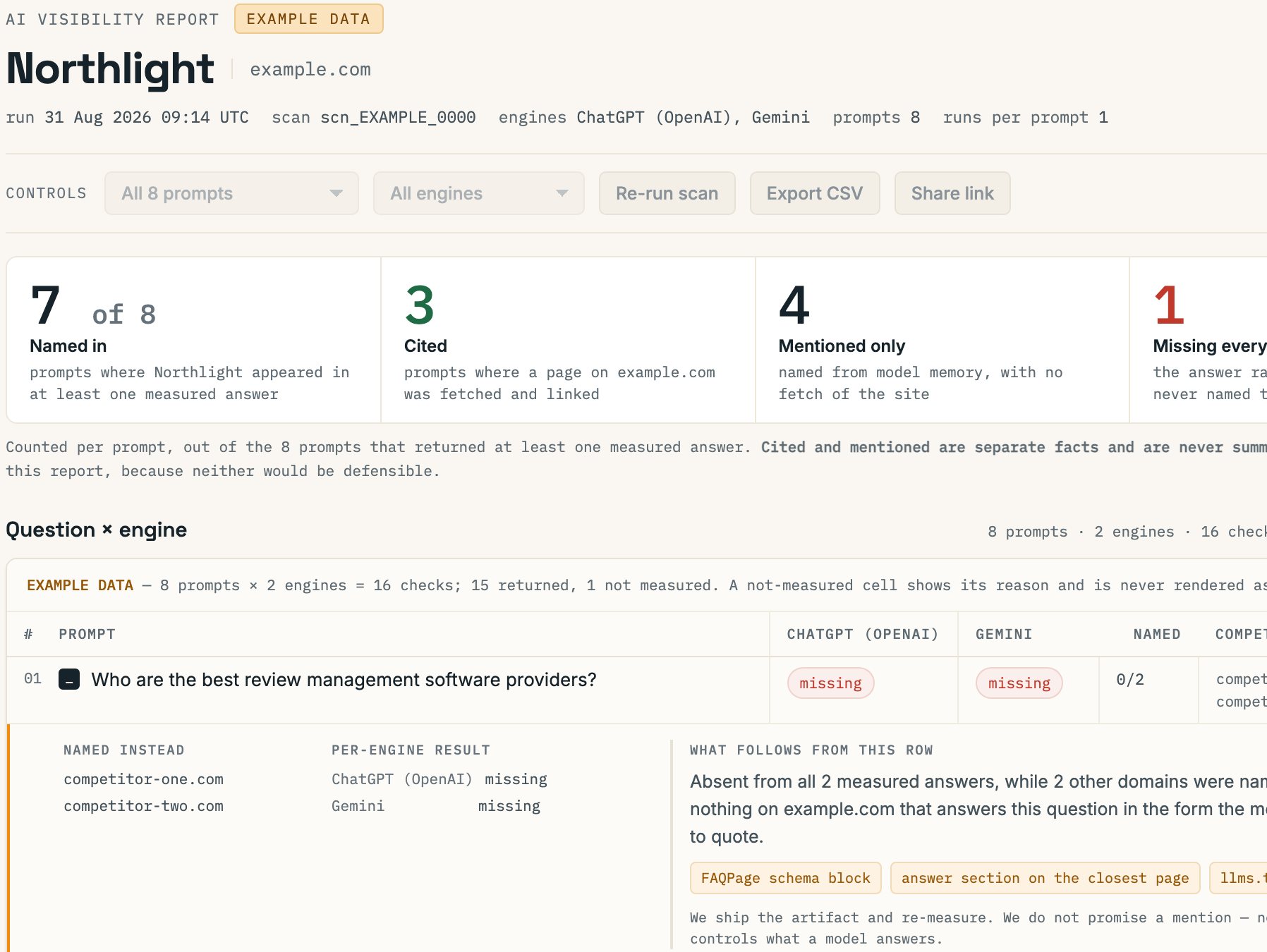Image resolution: width=1267 pixels, height=952 pixels.
Task: Click the answer section on the closest page tag
Action: [x=1045, y=878]
